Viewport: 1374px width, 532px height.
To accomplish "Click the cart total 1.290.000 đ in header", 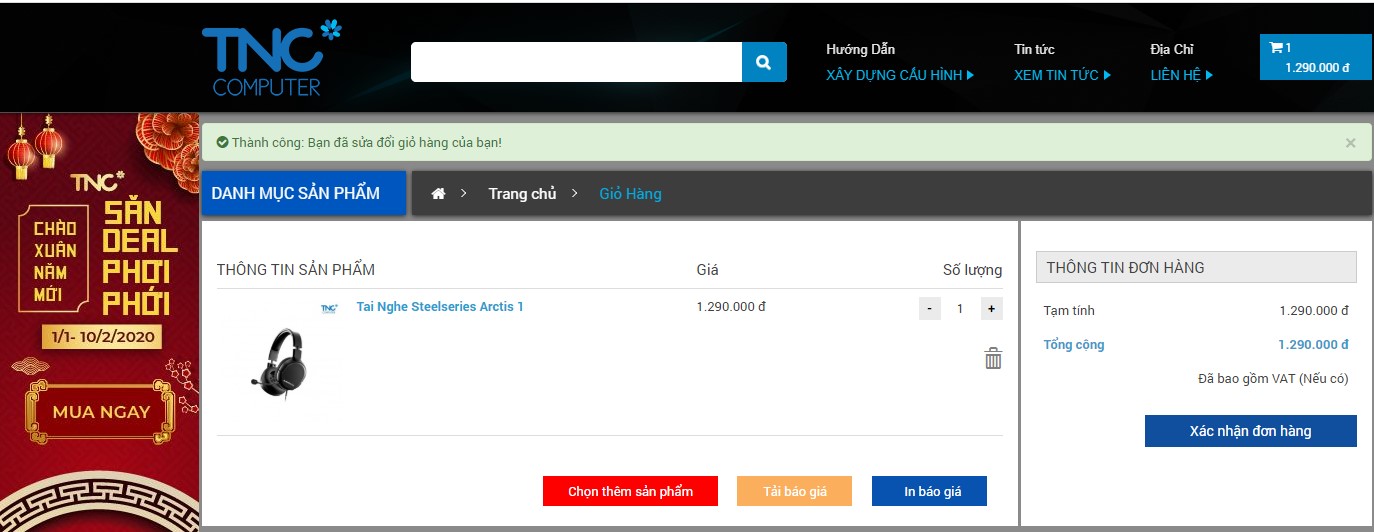I will click(1317, 68).
